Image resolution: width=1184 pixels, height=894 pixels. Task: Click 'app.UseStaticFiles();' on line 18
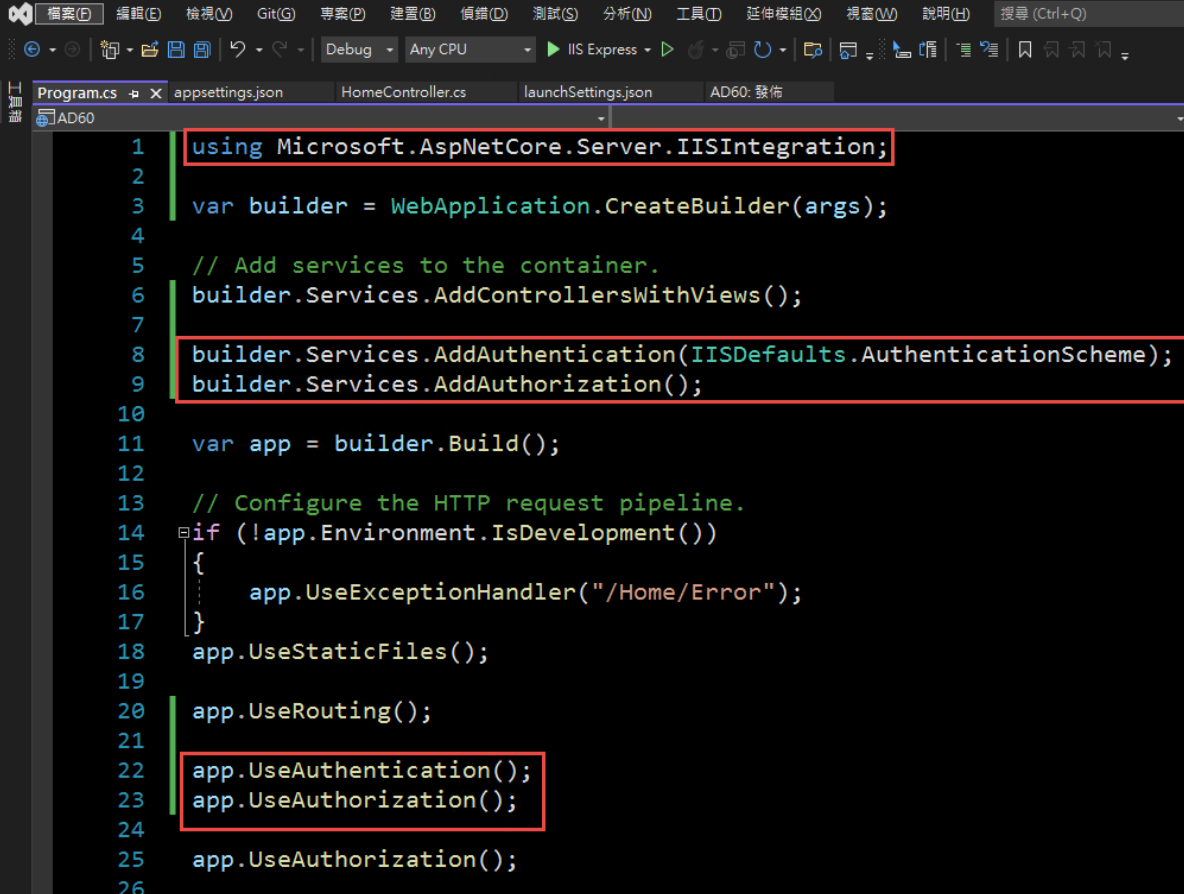(341, 652)
